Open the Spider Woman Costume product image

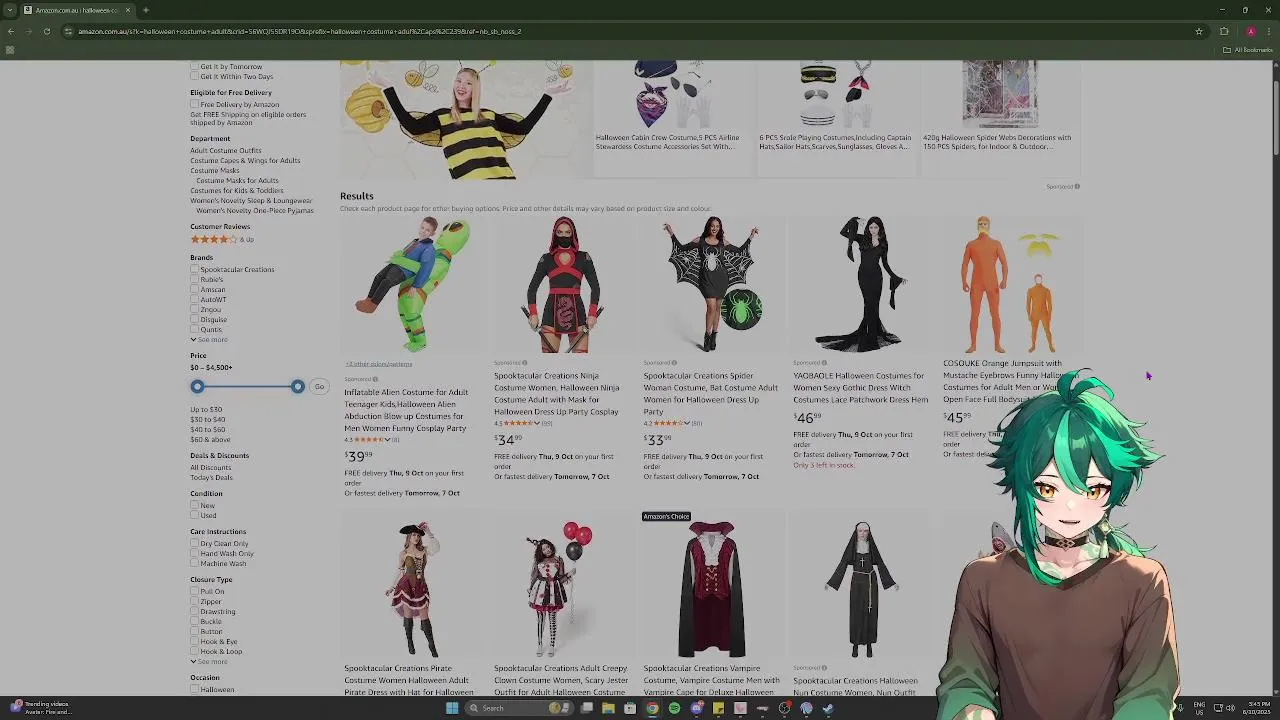712,284
